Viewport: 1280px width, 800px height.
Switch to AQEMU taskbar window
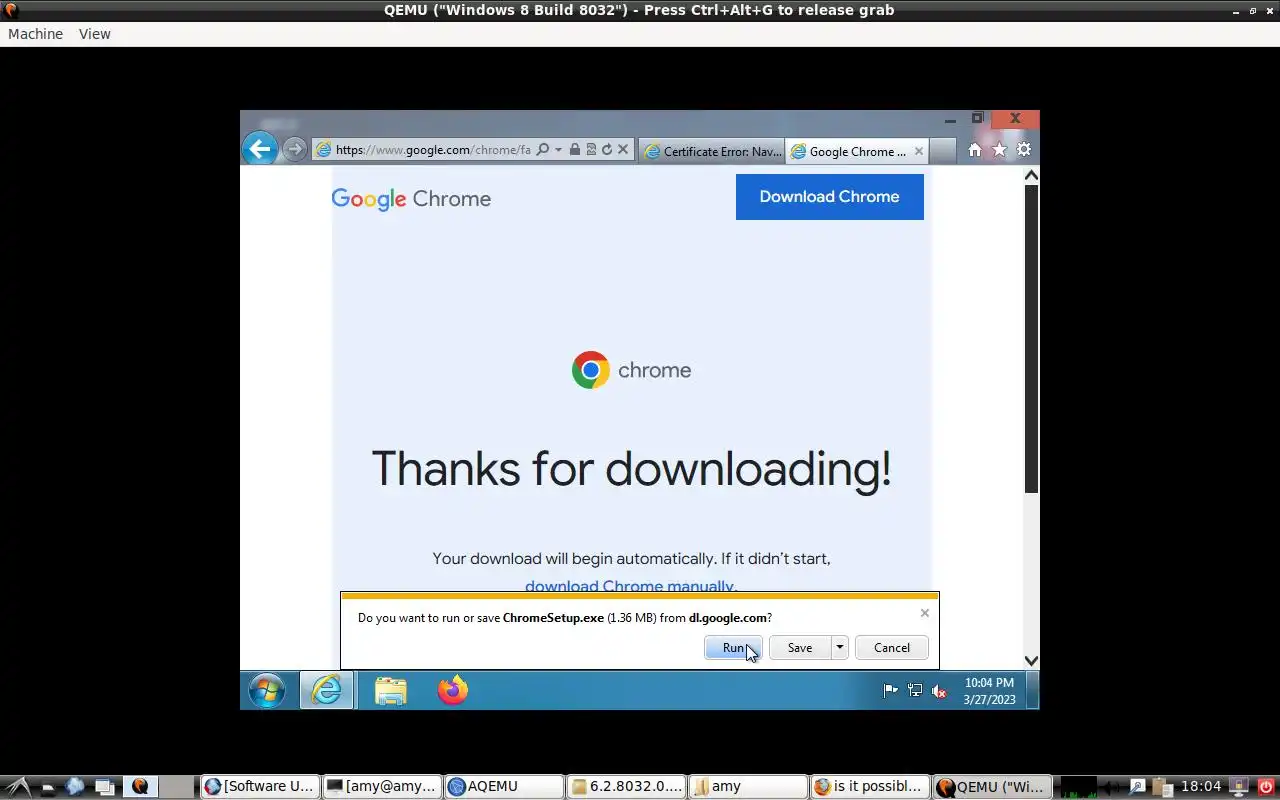[x=504, y=787]
